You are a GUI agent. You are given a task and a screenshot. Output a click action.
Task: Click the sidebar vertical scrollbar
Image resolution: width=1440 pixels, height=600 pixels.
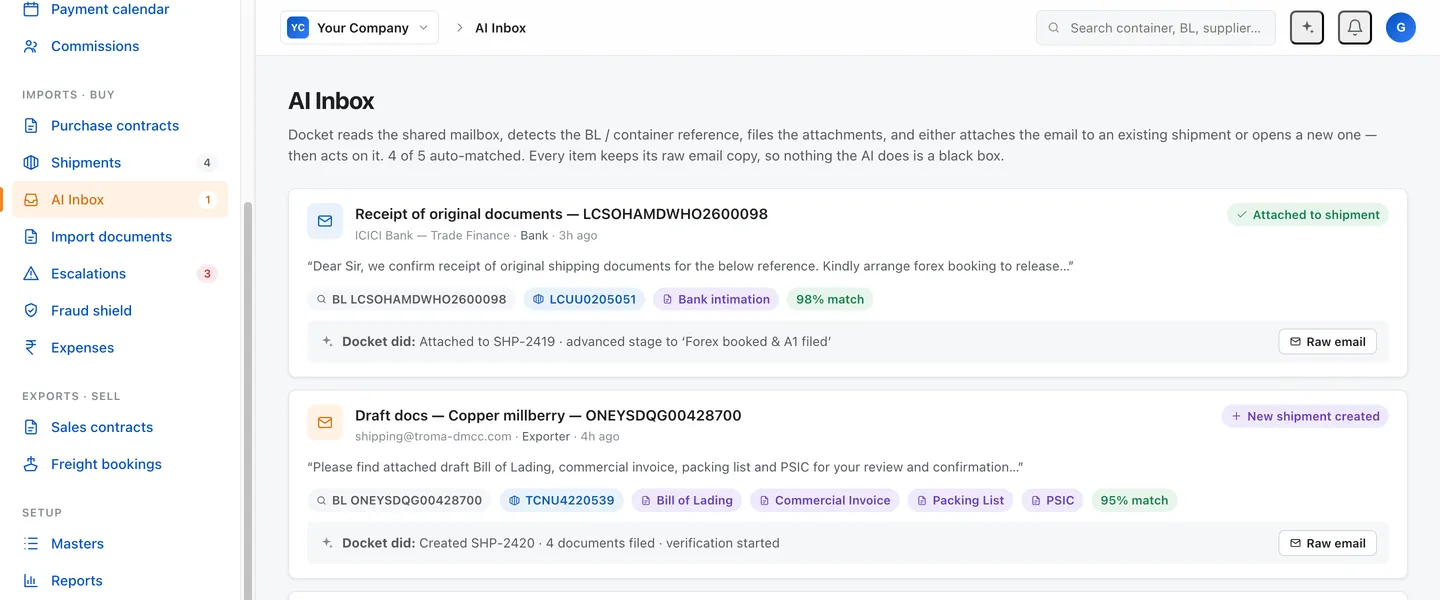coord(248,400)
